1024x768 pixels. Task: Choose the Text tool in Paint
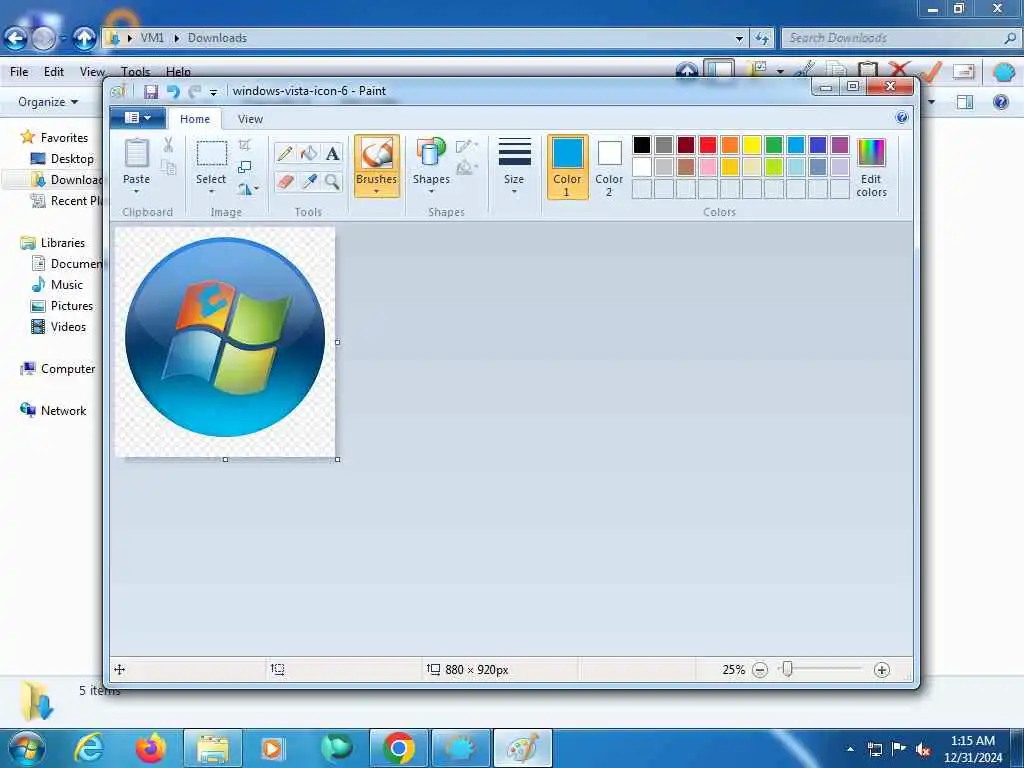tap(332, 153)
